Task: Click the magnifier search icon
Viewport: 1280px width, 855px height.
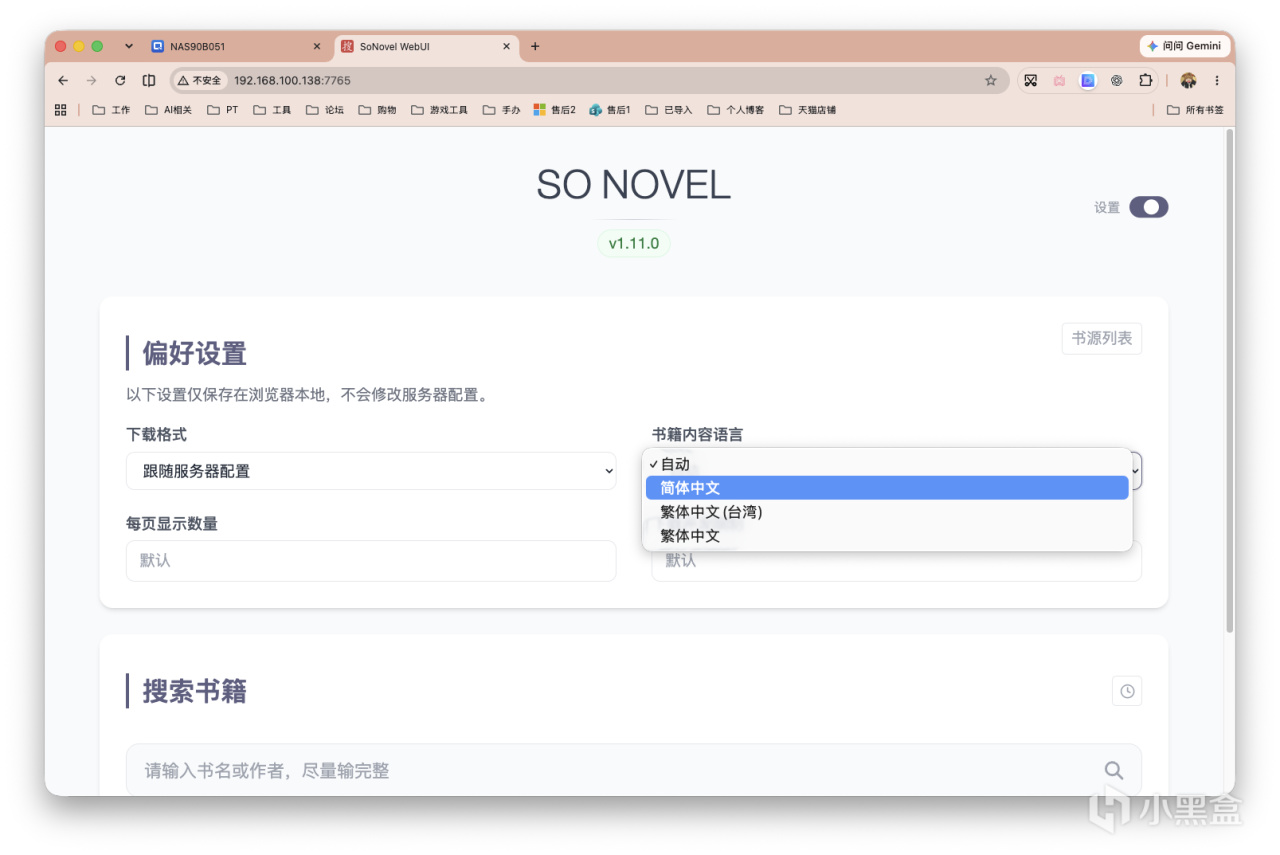Action: tap(1114, 770)
